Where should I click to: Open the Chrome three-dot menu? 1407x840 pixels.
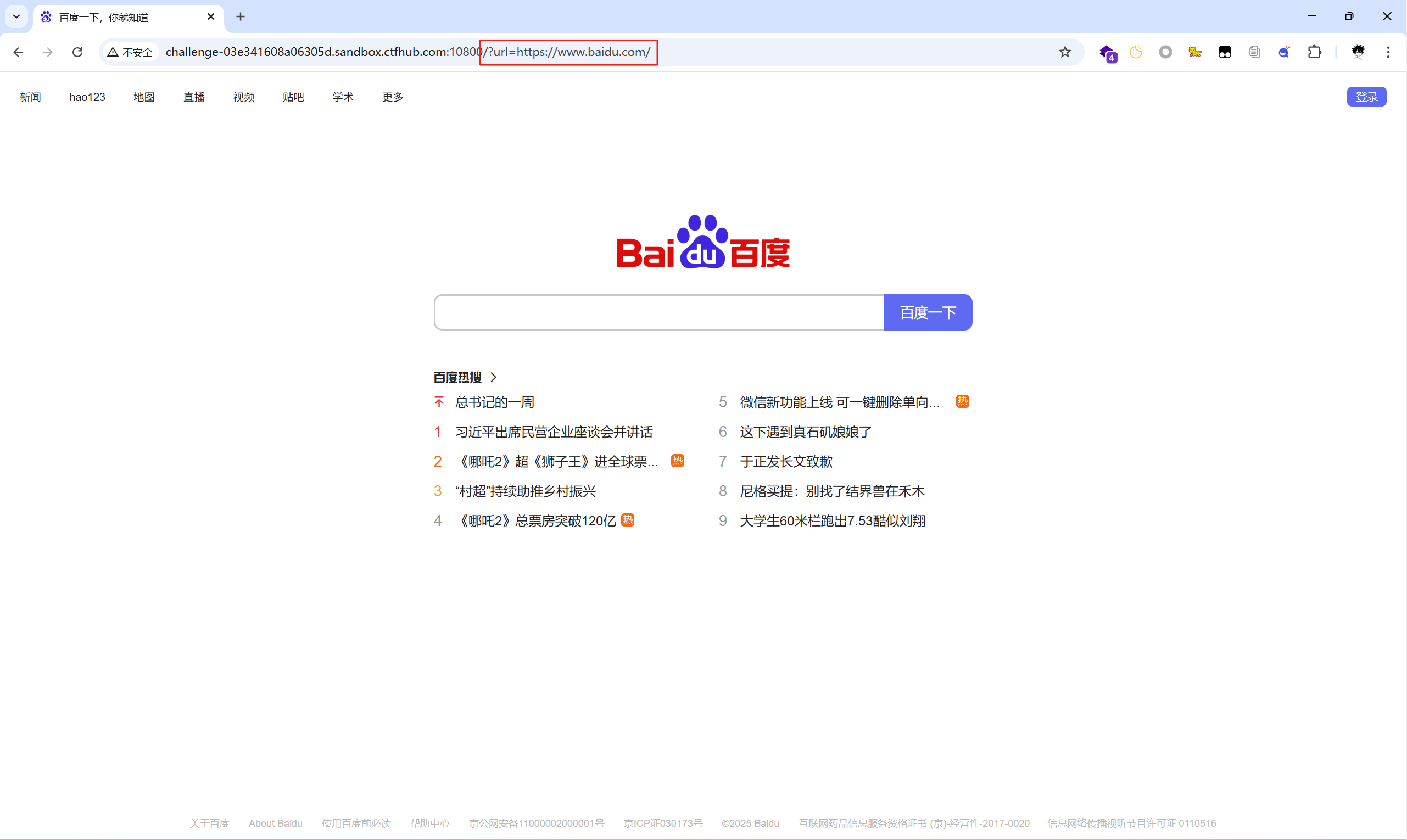coord(1388,52)
